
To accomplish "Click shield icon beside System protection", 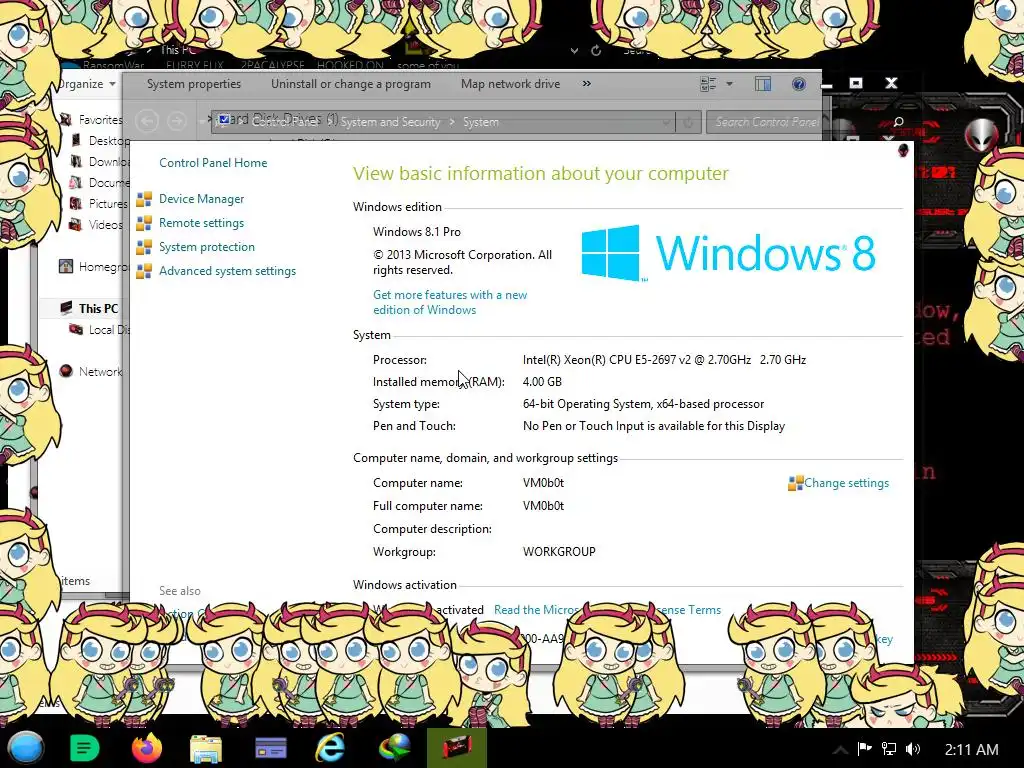I will point(144,248).
